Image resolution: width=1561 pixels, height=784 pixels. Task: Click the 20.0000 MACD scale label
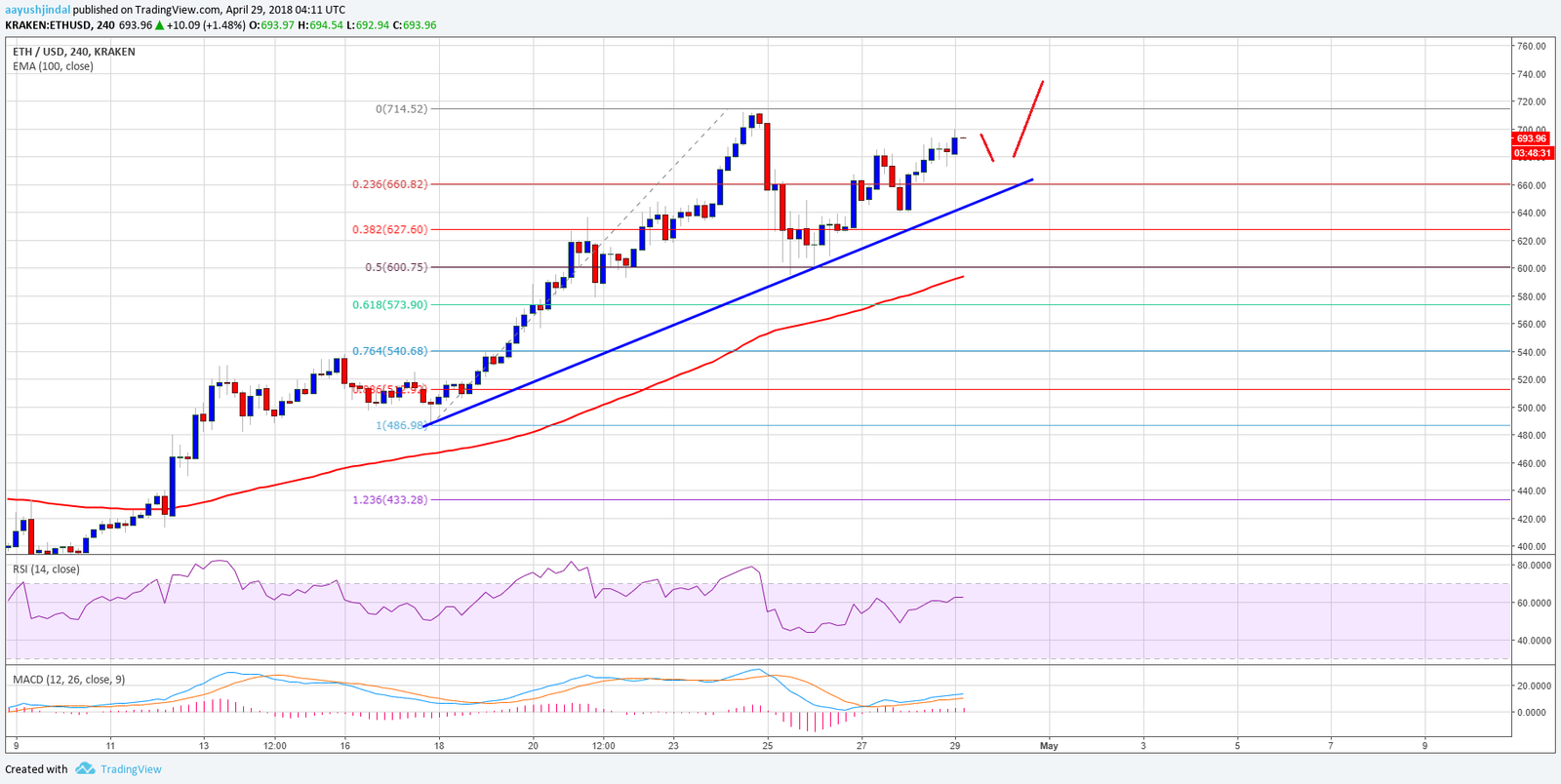(1534, 686)
